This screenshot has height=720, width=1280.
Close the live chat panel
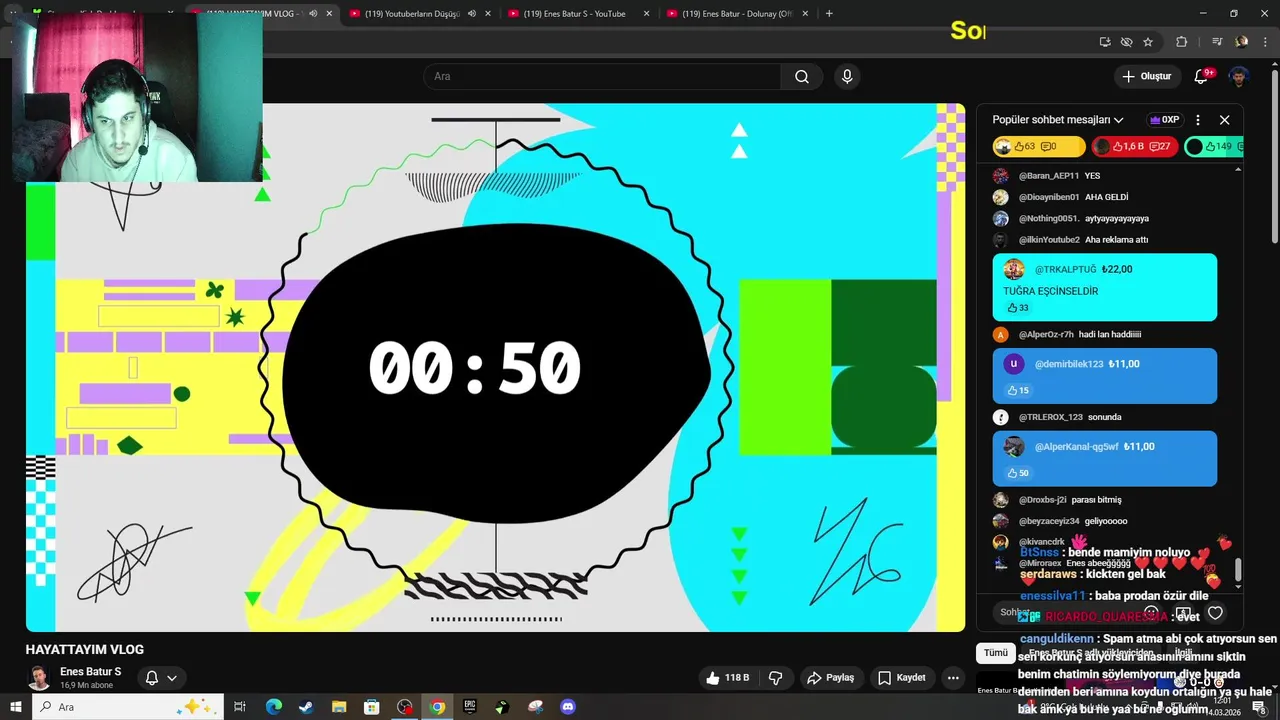tap(1224, 120)
